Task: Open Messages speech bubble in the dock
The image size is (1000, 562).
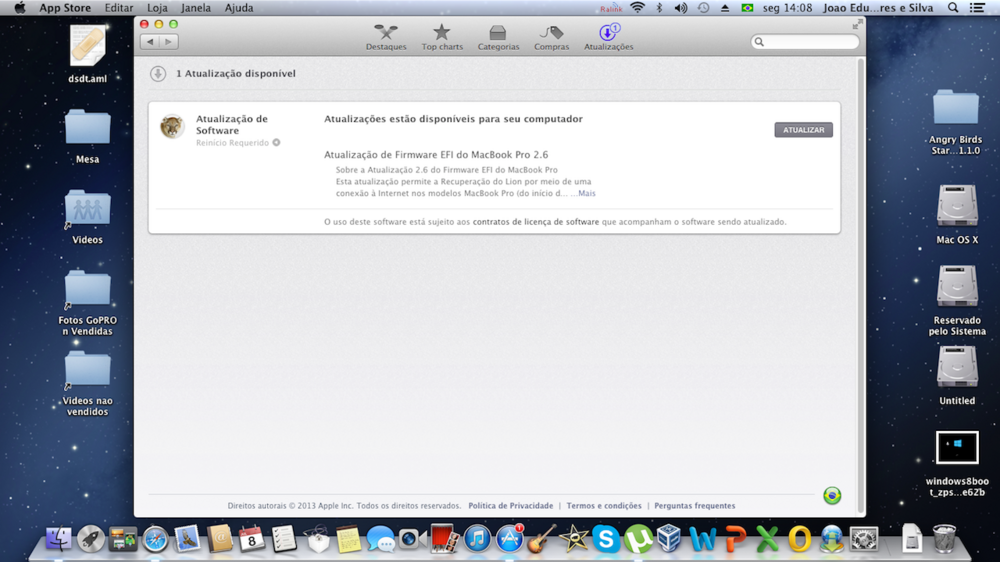Action: [x=381, y=540]
